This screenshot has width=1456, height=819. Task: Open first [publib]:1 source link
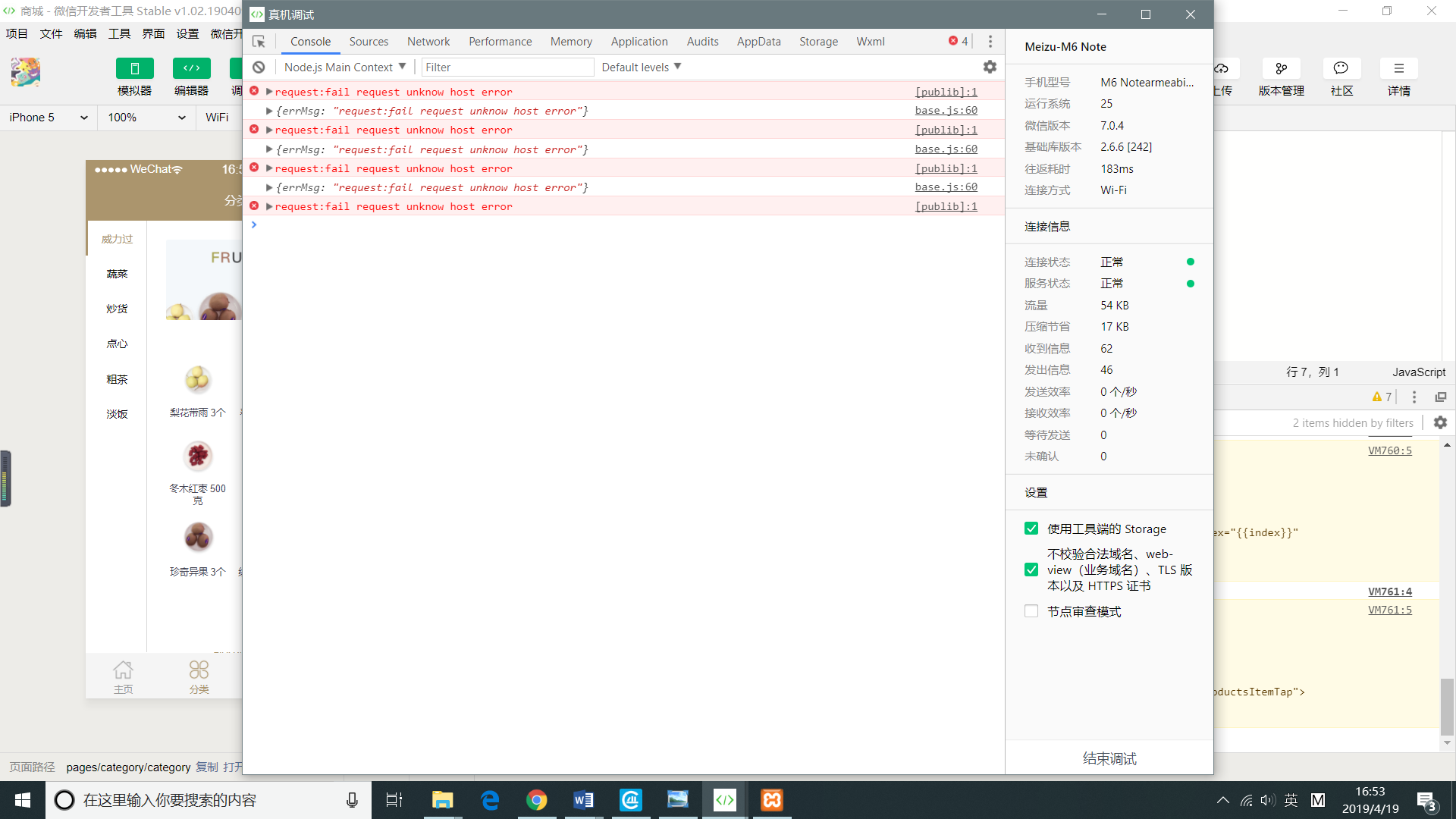click(x=946, y=92)
